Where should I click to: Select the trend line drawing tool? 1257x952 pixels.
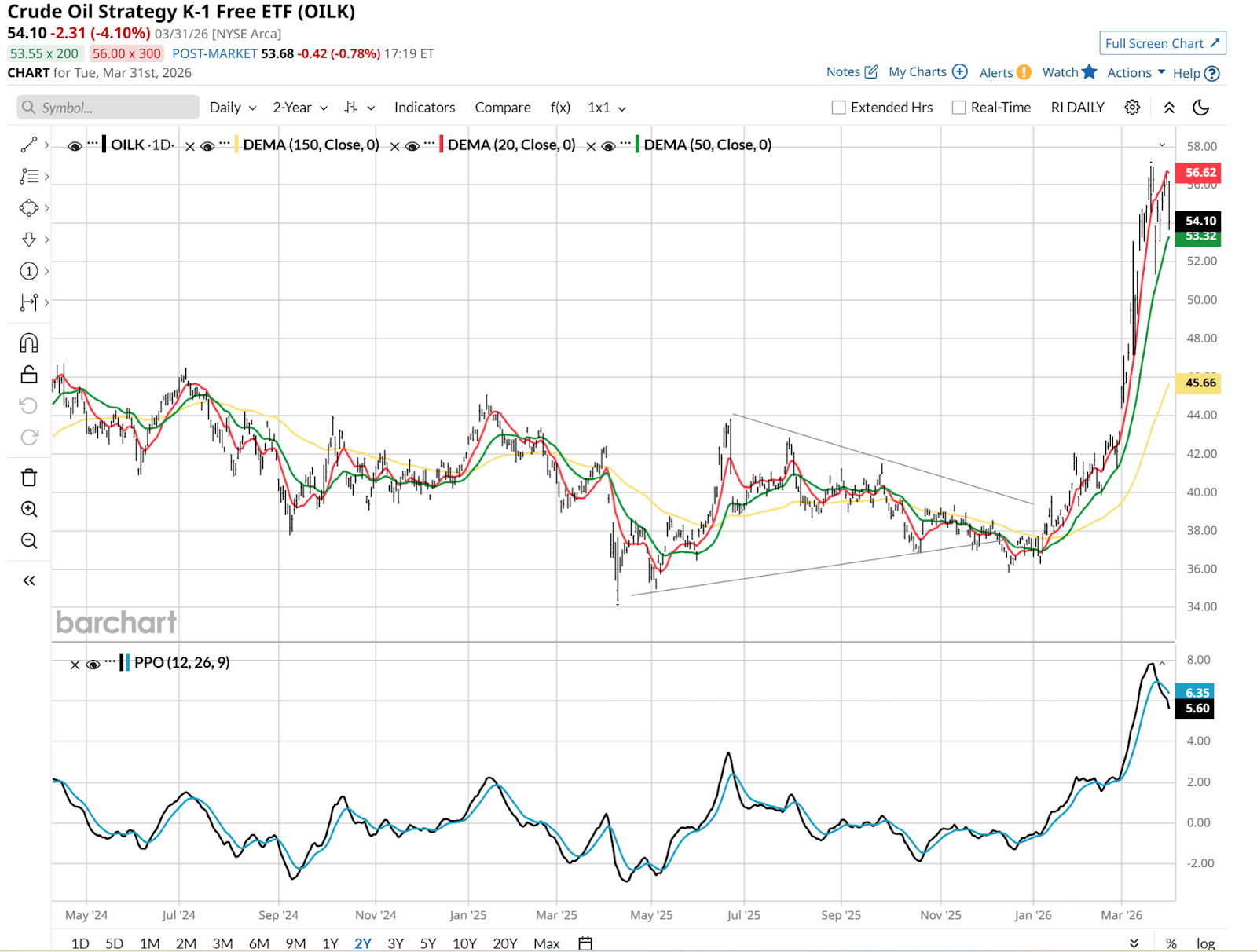pyautogui.click(x=29, y=145)
